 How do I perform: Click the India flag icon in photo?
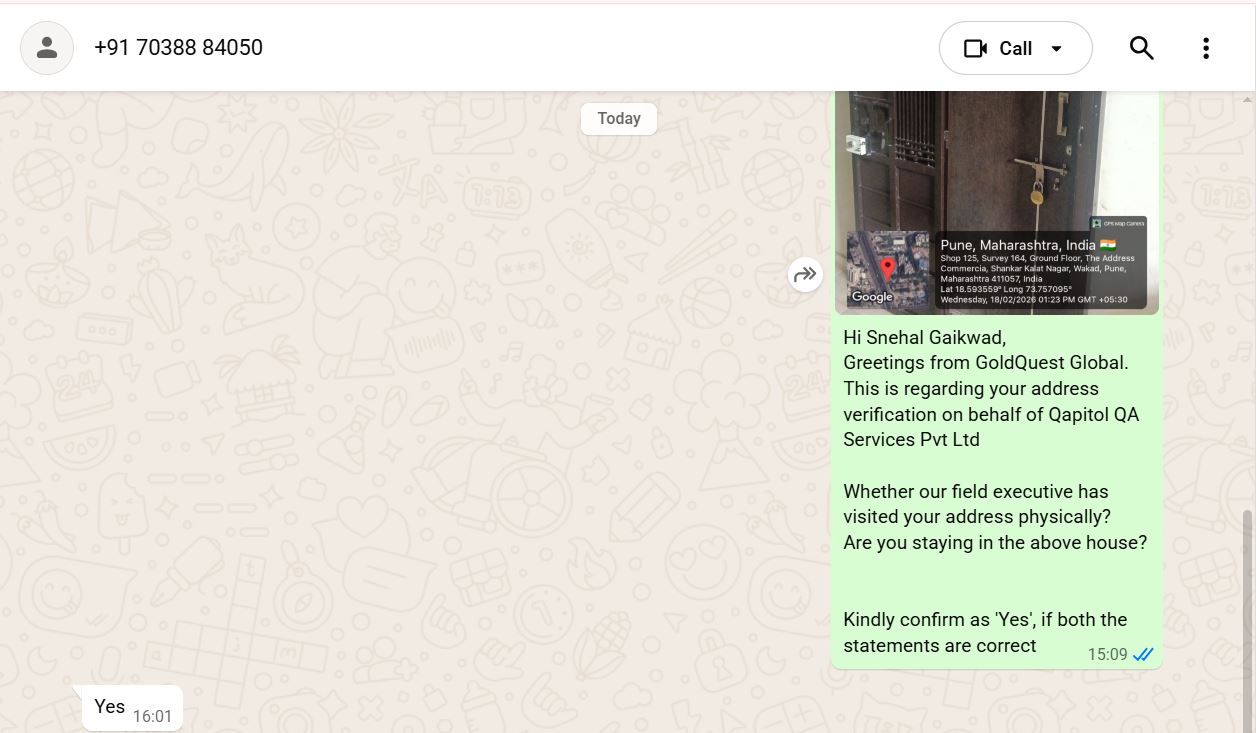coord(1108,245)
